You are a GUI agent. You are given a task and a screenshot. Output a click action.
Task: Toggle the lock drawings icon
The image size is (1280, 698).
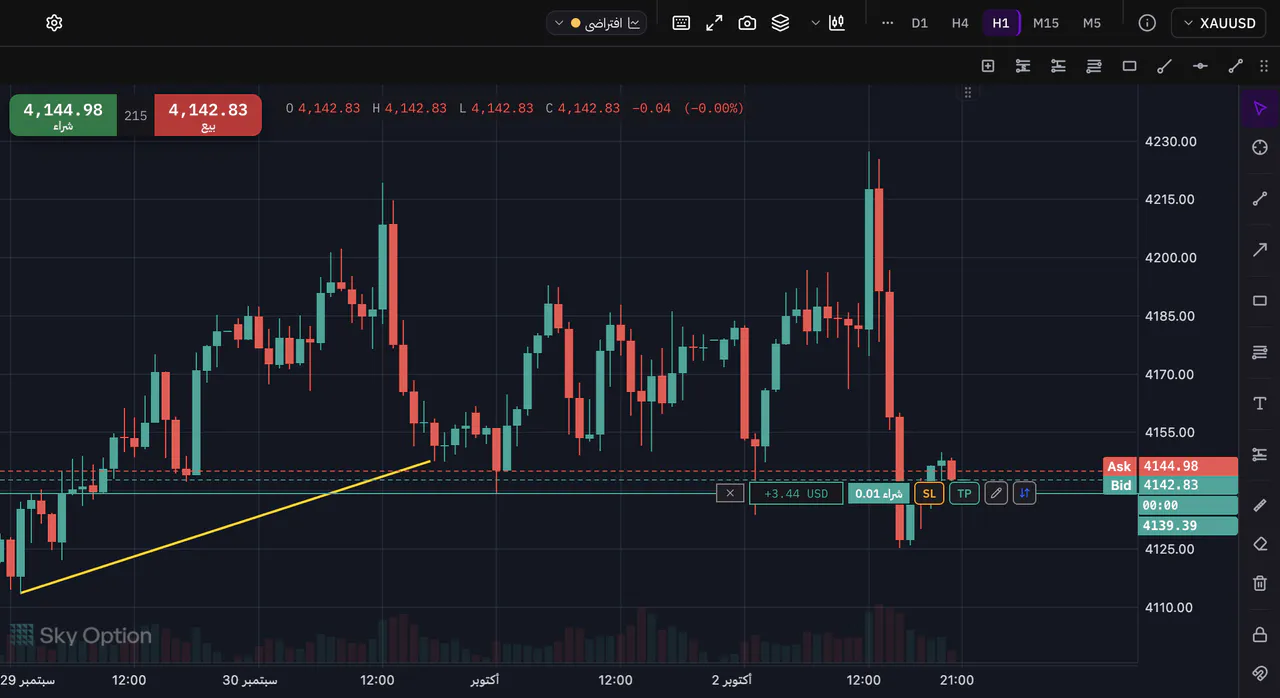1260,635
